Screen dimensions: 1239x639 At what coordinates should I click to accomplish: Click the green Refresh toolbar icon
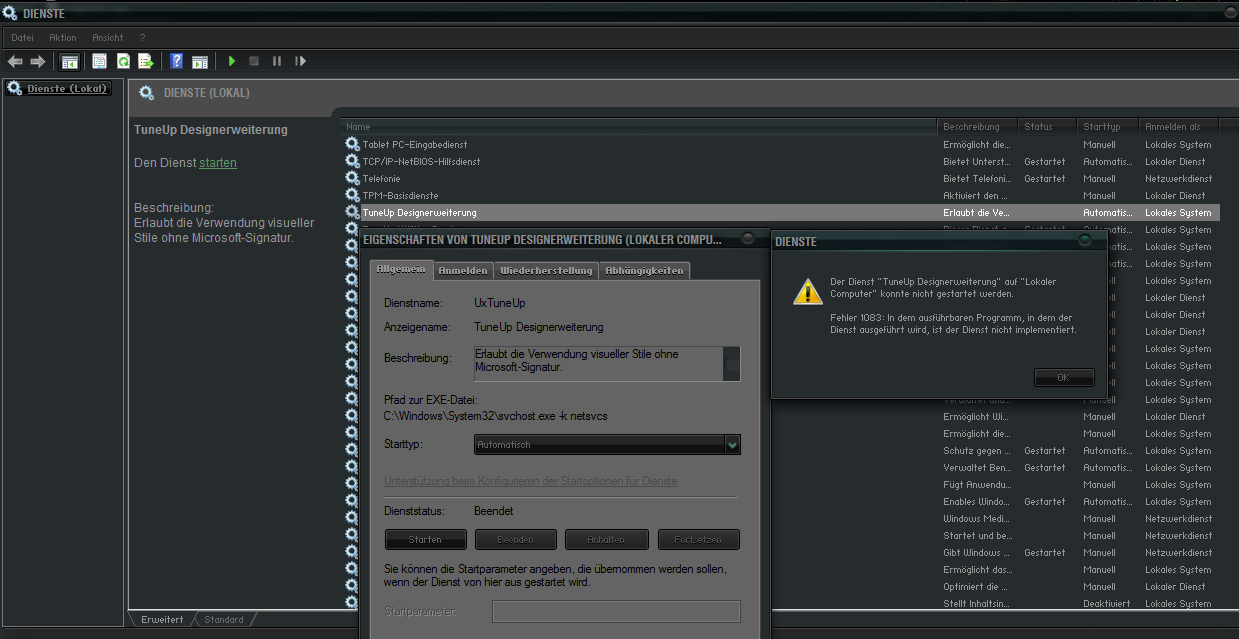point(123,61)
